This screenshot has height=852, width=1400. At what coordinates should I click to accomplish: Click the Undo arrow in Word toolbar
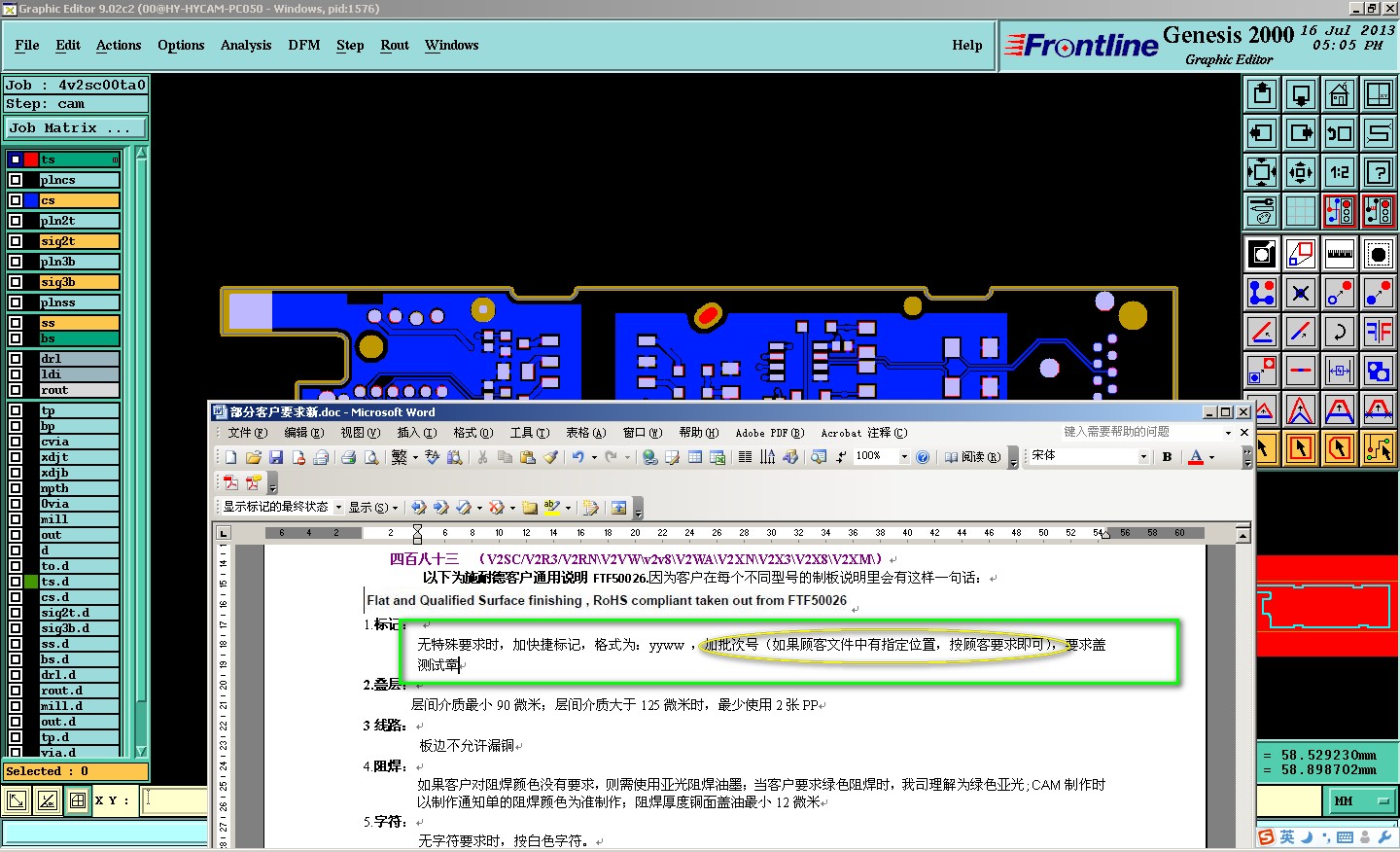578,457
